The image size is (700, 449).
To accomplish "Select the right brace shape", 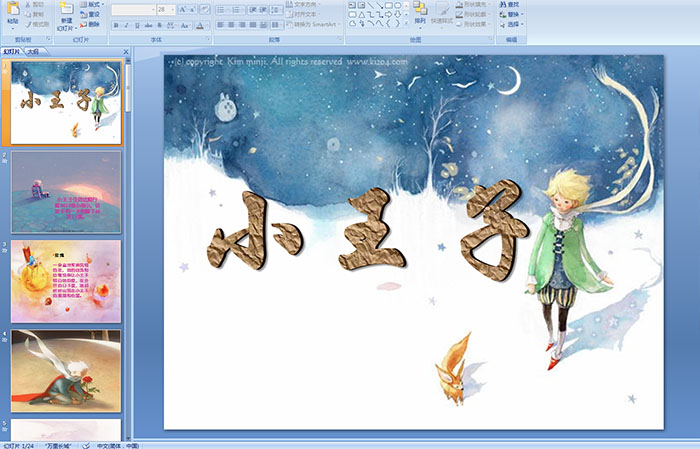I will point(397,23).
